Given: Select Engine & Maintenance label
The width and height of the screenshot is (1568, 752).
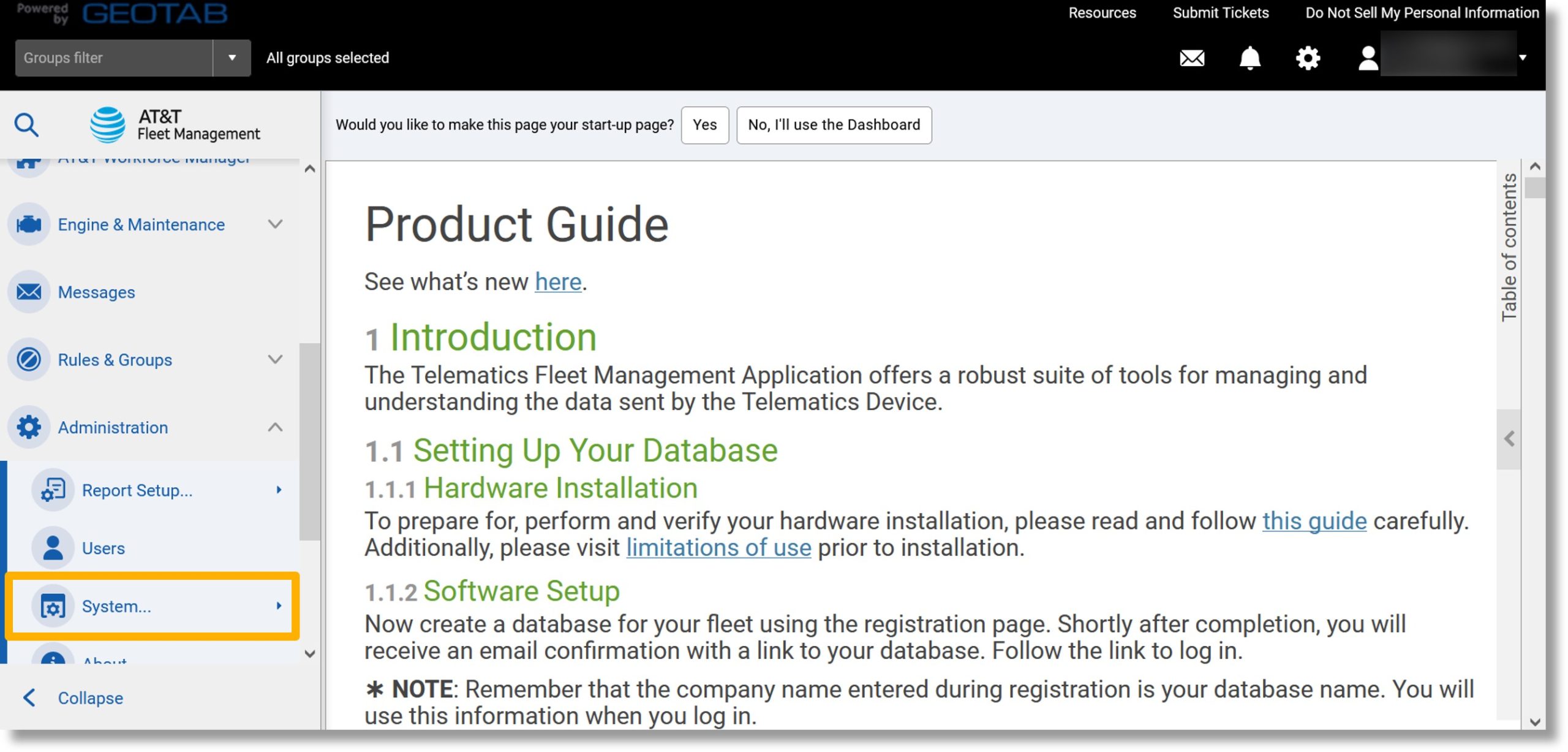Looking at the screenshot, I should tap(141, 225).
